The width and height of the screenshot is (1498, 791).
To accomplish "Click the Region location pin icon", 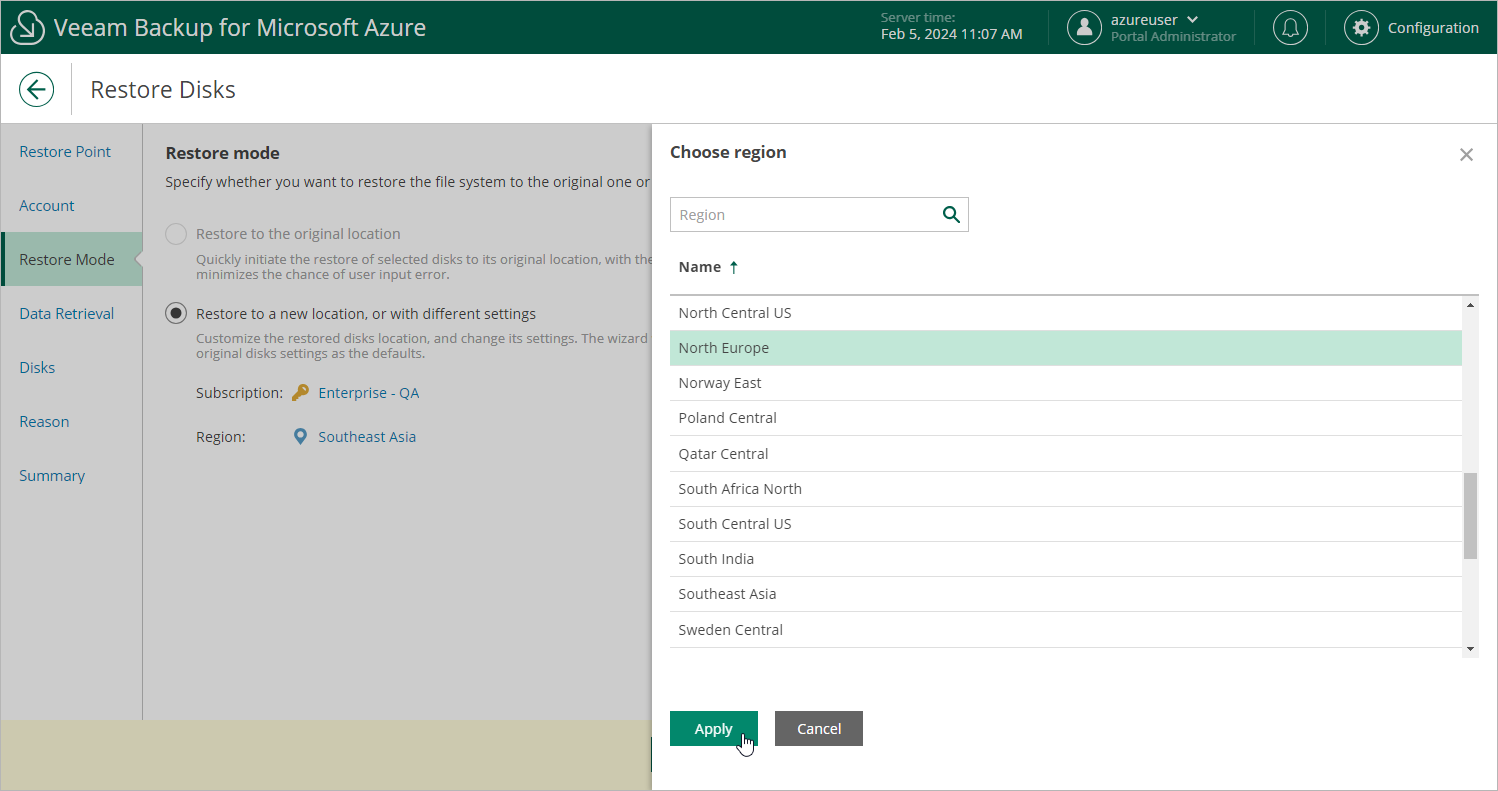I will click(300, 437).
